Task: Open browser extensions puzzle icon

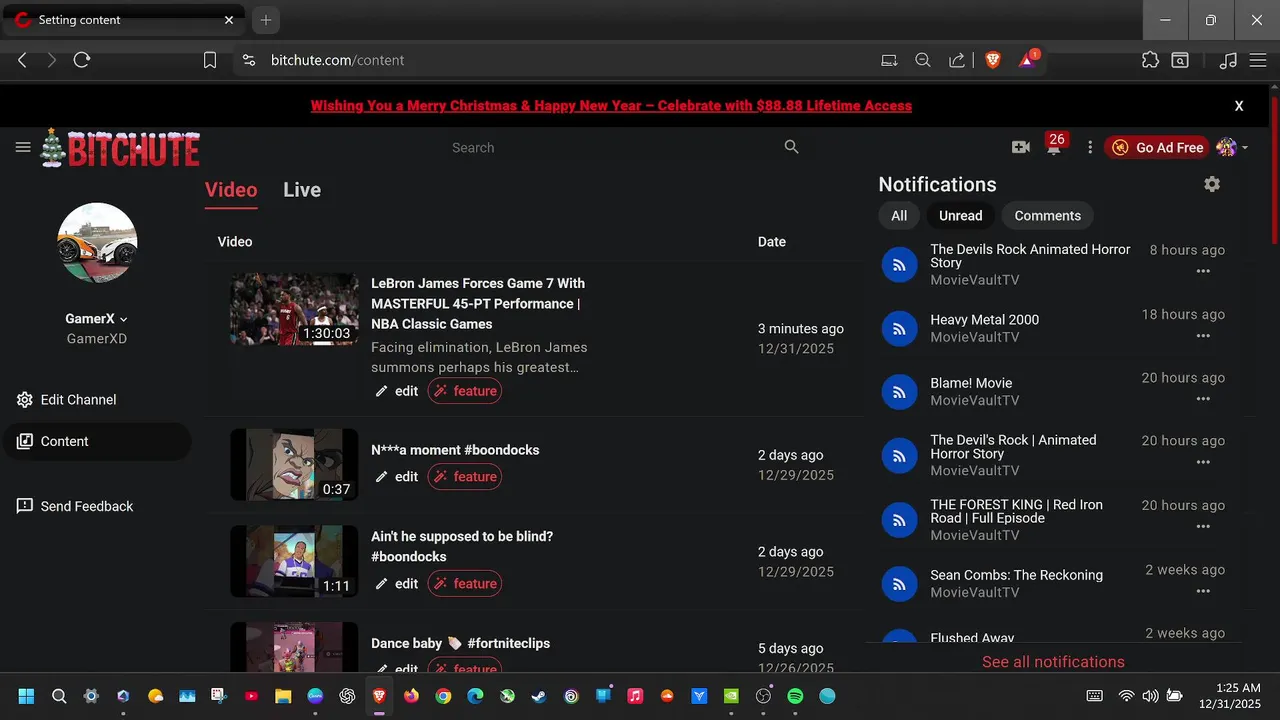Action: (1150, 60)
